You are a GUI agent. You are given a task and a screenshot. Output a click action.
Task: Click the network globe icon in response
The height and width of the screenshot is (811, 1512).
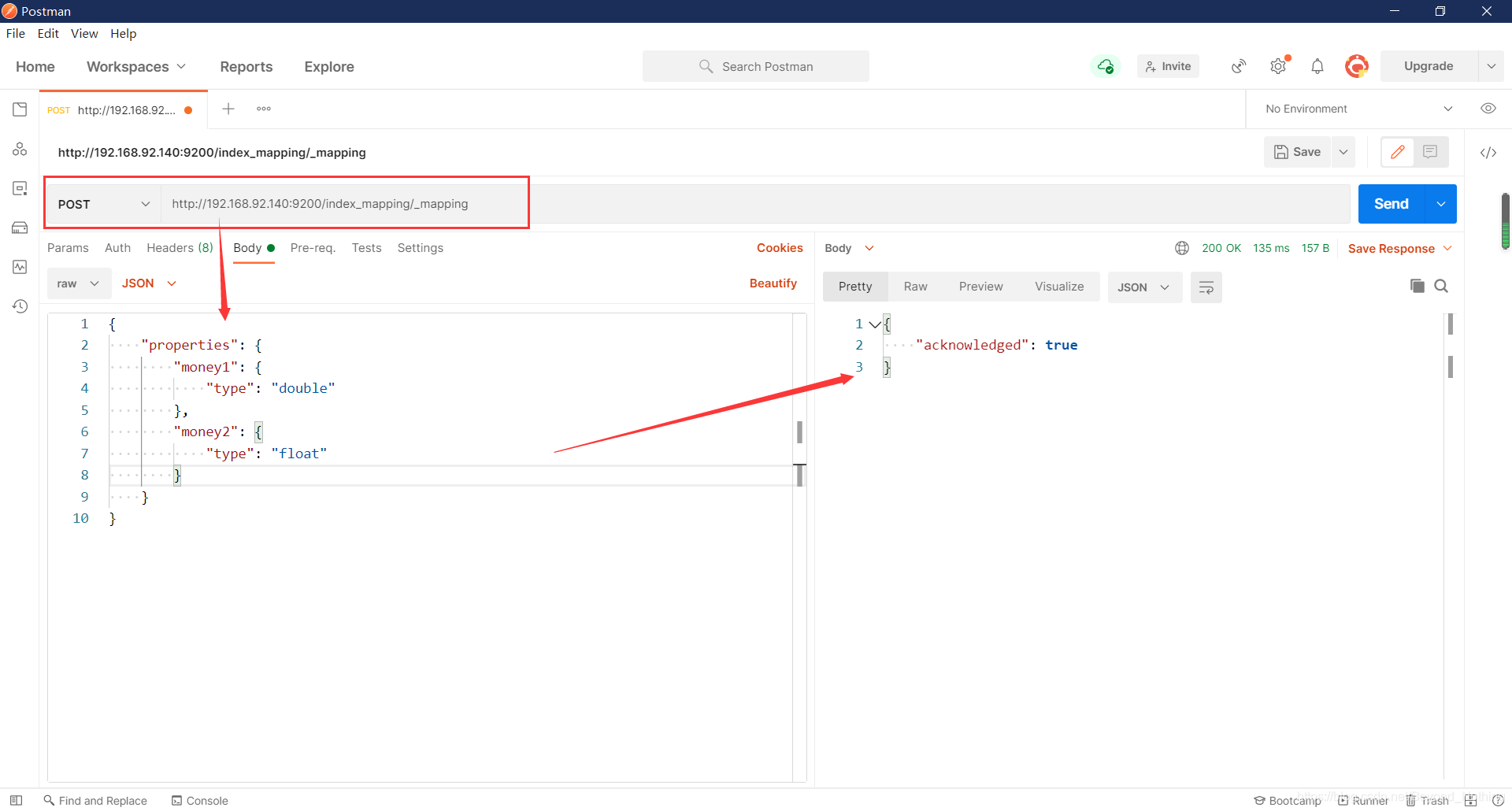(x=1181, y=248)
